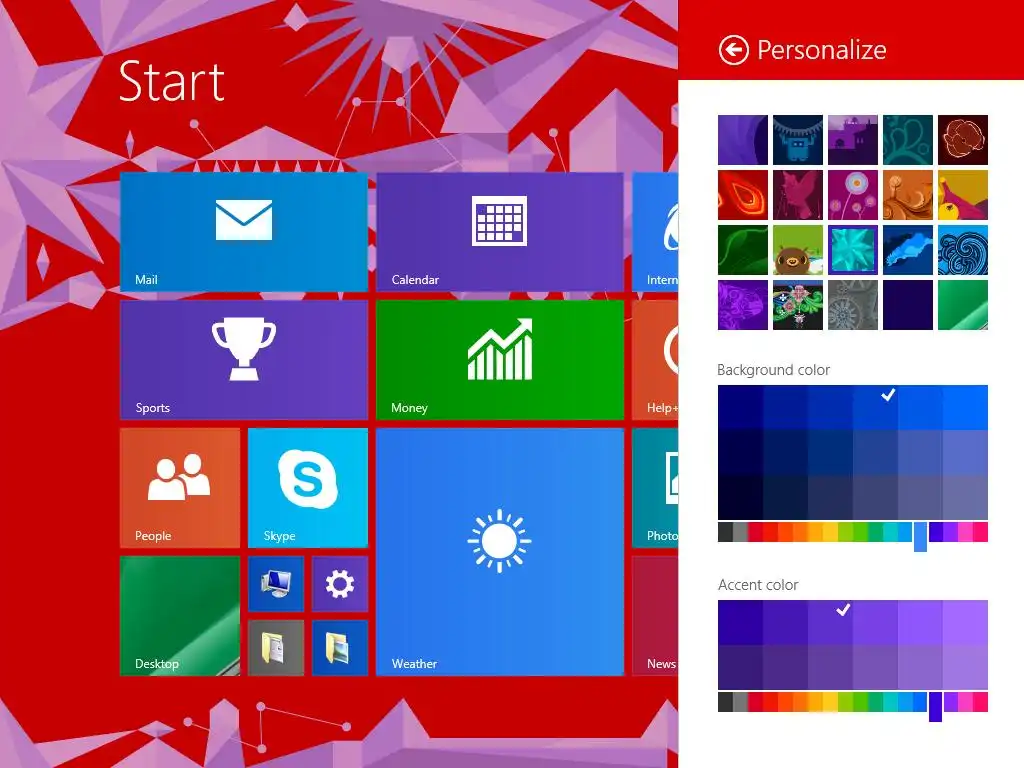Pick the muted gray-blue background swatch at bottom right

tap(965, 497)
